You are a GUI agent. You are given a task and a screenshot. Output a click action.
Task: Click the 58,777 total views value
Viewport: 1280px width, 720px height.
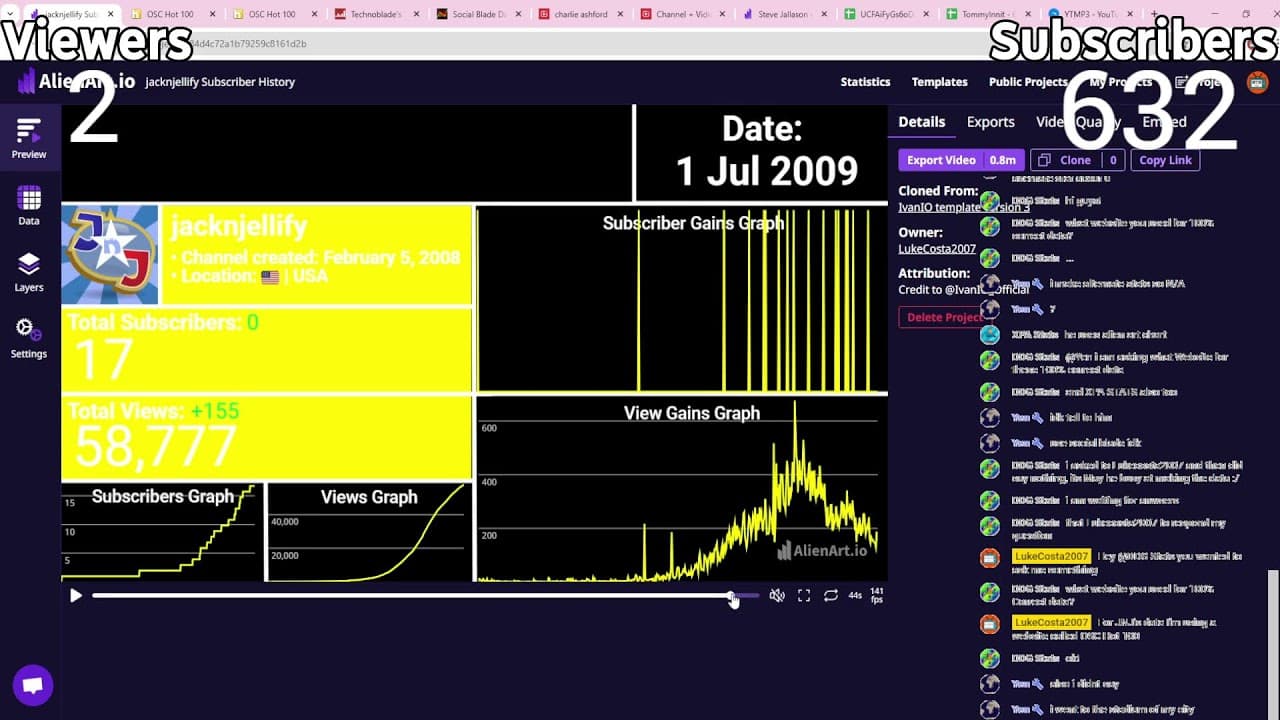155,446
